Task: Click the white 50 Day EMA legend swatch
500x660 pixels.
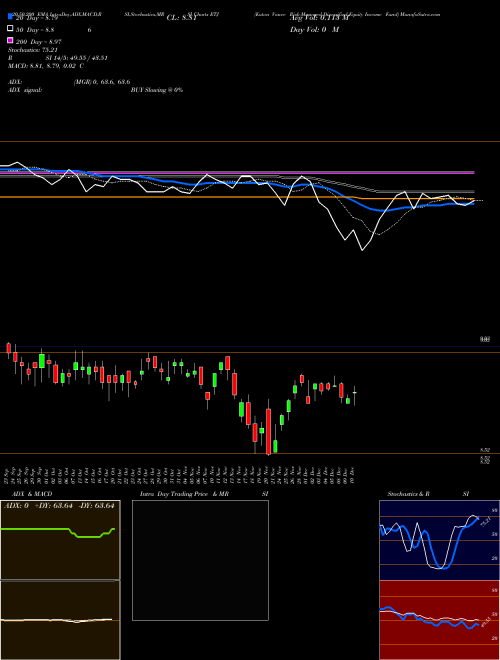Action: 10,29
